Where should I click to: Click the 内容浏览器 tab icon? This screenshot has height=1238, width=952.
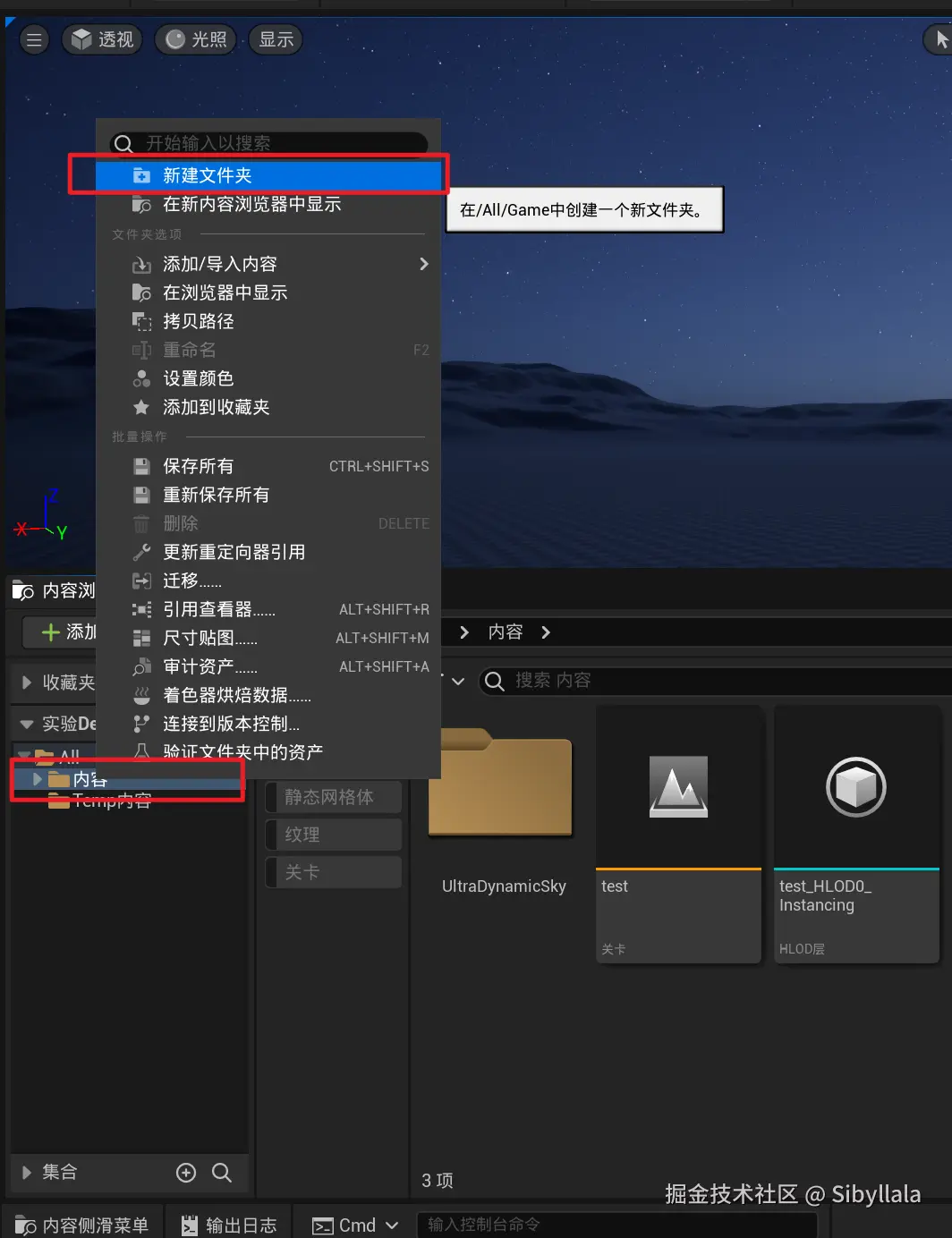pos(23,590)
